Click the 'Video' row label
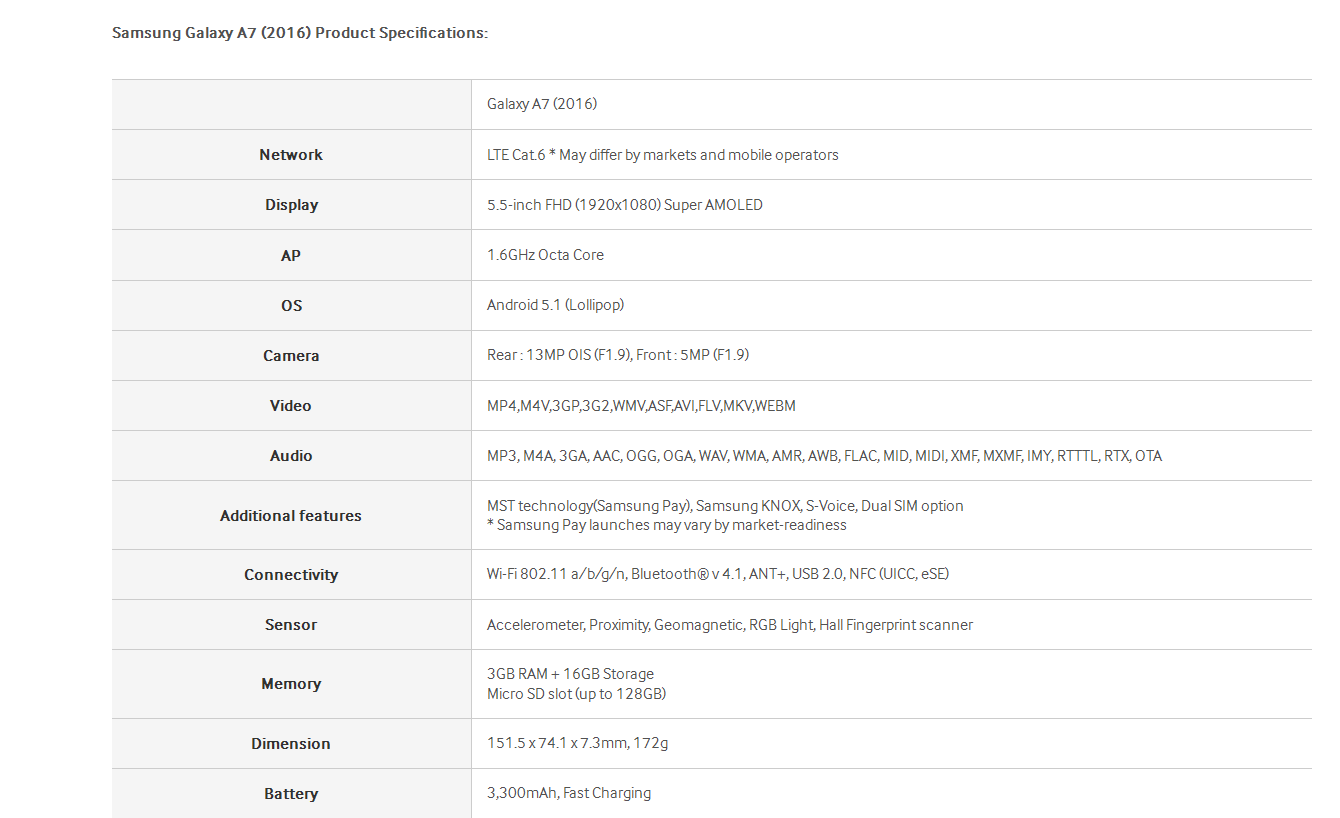The height and width of the screenshot is (818, 1340). tap(291, 406)
